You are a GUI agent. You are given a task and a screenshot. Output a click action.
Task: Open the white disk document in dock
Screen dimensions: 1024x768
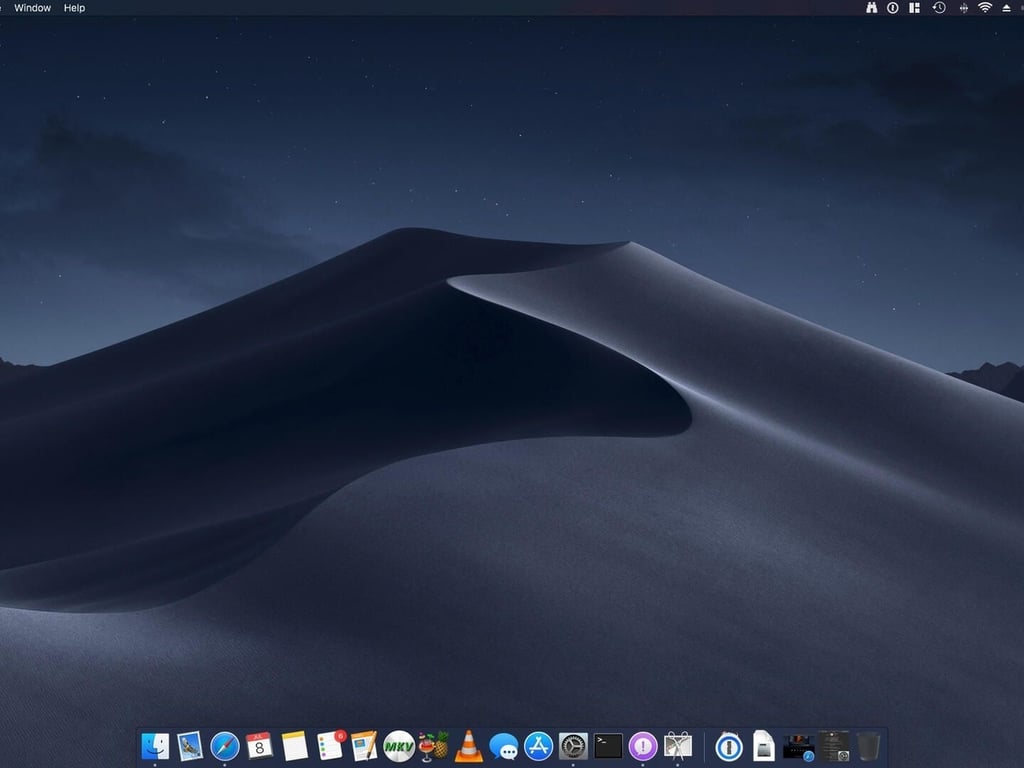[x=763, y=746]
